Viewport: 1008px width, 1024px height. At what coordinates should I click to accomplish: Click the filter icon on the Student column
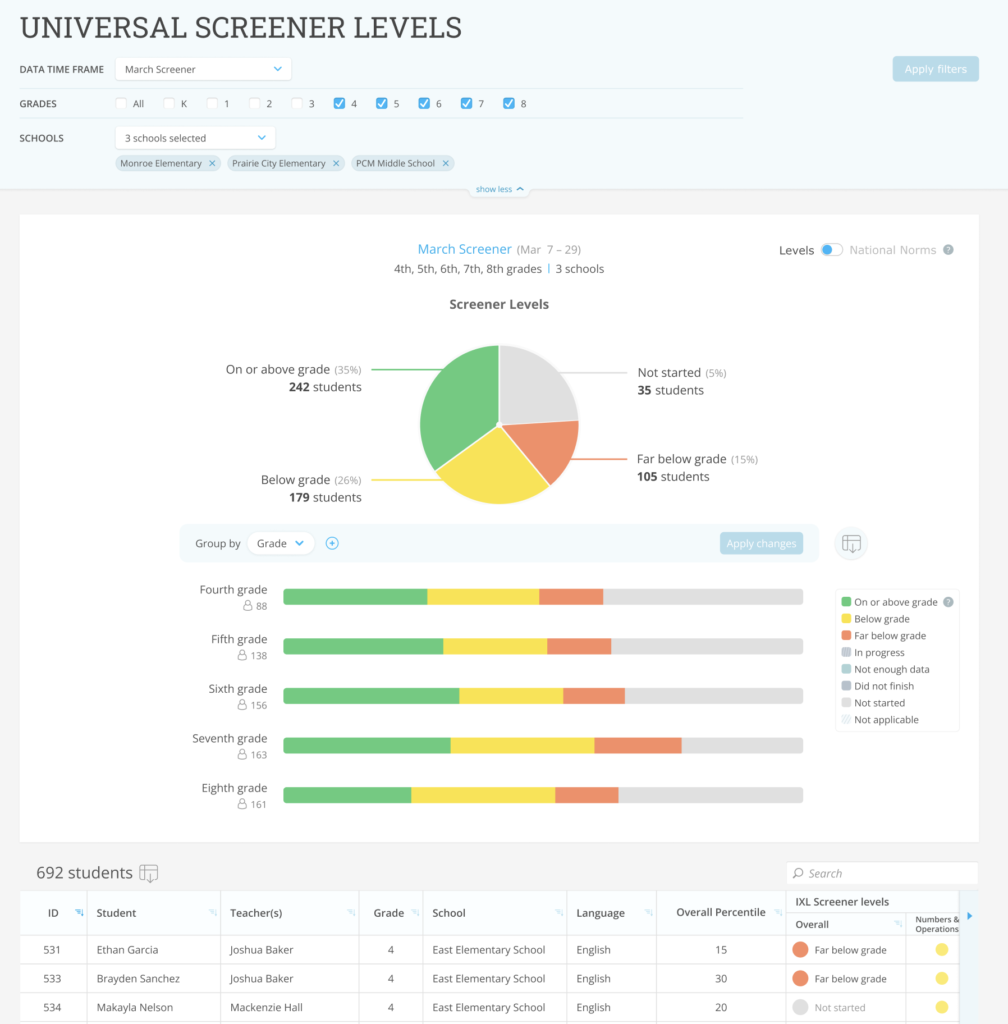212,913
